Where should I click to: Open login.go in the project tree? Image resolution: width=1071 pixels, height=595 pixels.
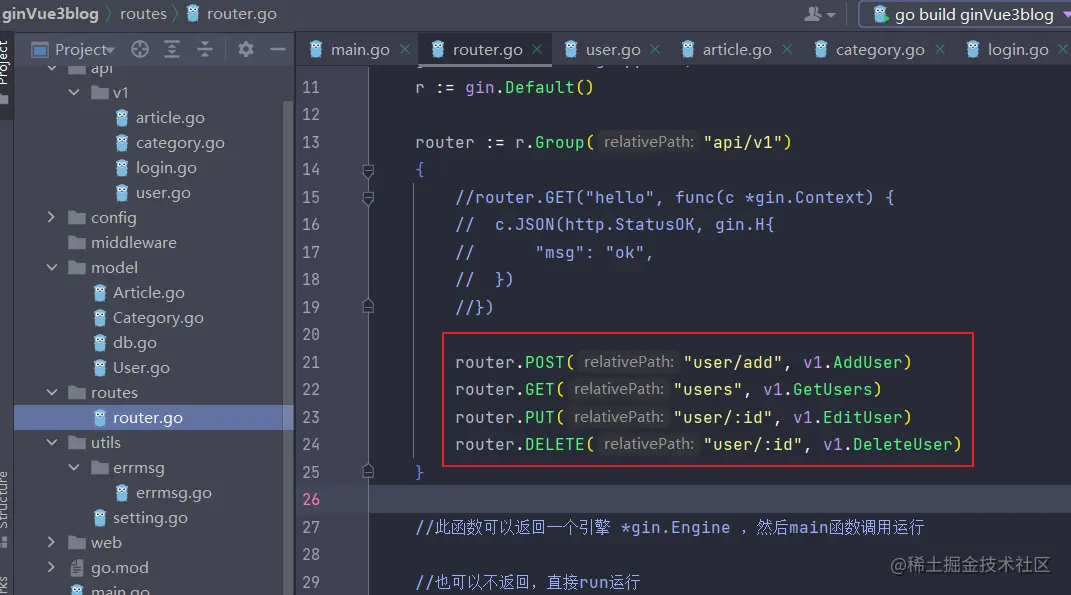click(166, 167)
